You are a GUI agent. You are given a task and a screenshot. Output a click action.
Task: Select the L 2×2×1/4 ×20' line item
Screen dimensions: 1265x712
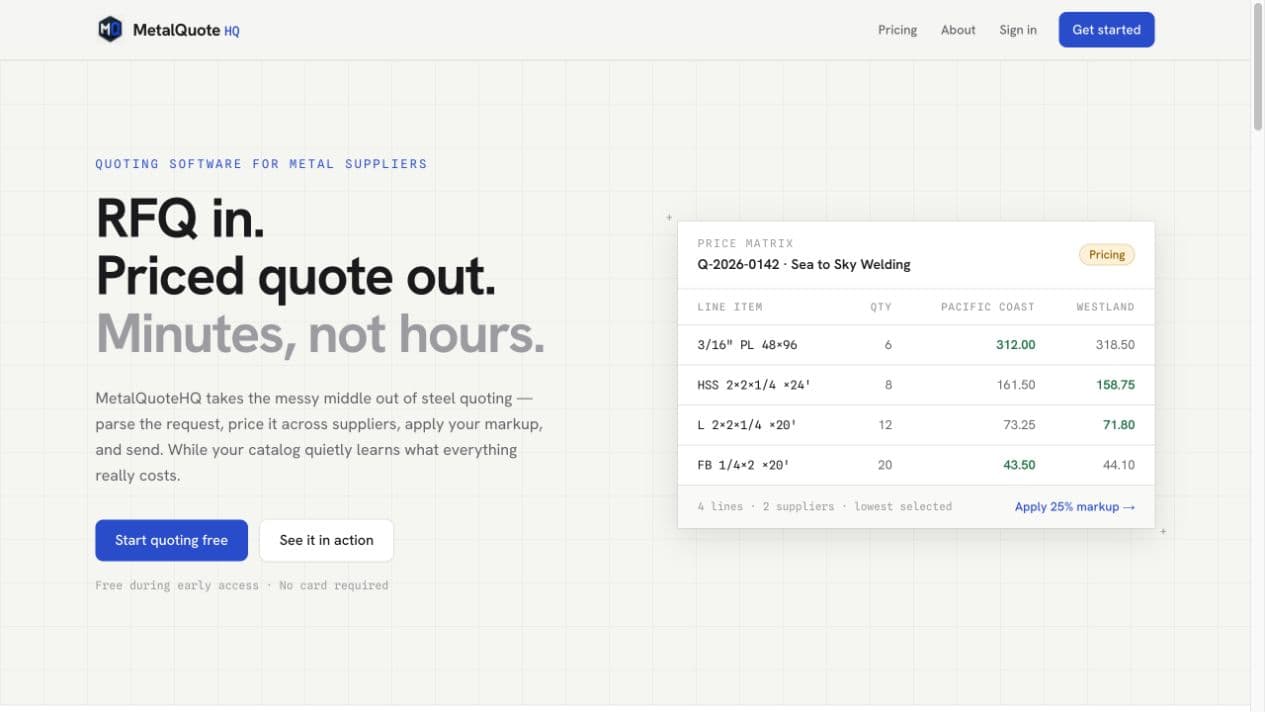747,425
